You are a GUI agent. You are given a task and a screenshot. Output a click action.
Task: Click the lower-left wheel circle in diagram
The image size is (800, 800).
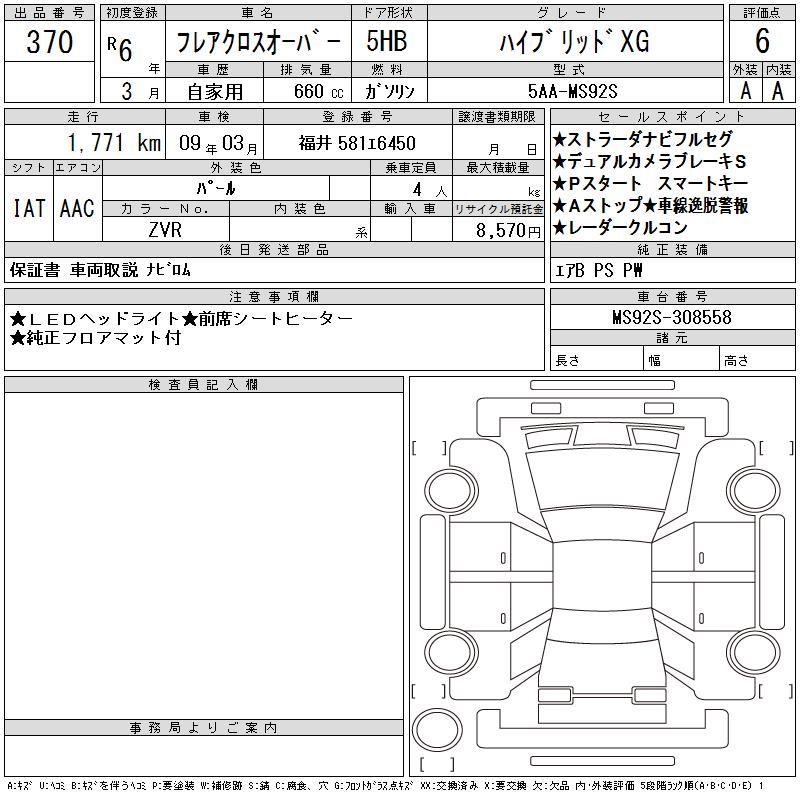[451, 652]
